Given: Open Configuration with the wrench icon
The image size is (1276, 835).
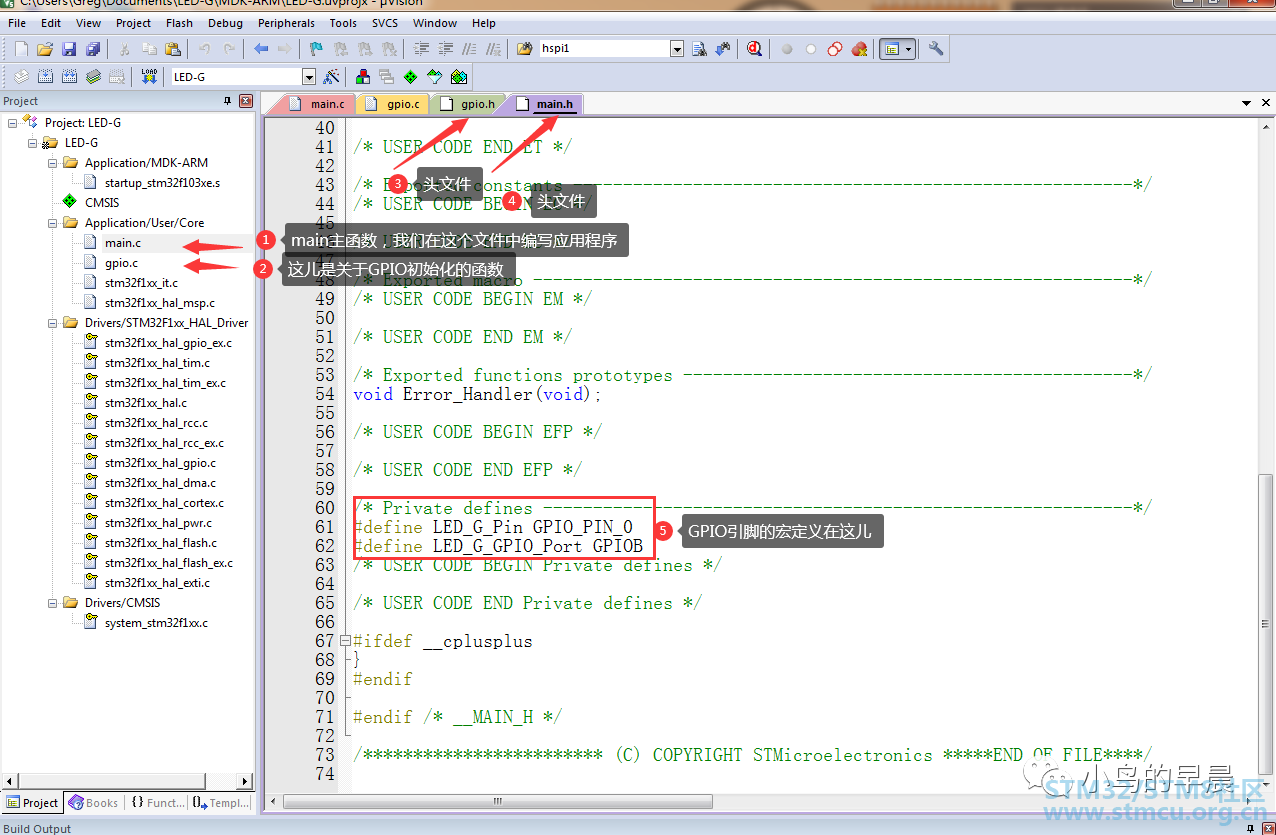Looking at the screenshot, I should (936, 48).
